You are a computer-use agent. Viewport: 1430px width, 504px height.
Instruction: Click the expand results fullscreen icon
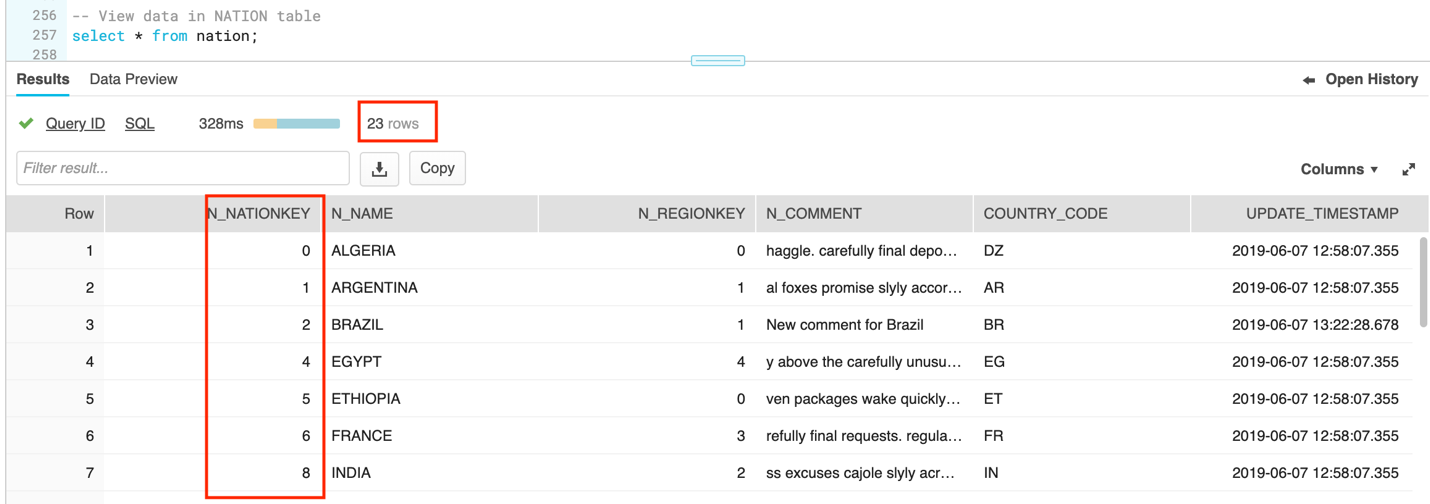point(1408,170)
